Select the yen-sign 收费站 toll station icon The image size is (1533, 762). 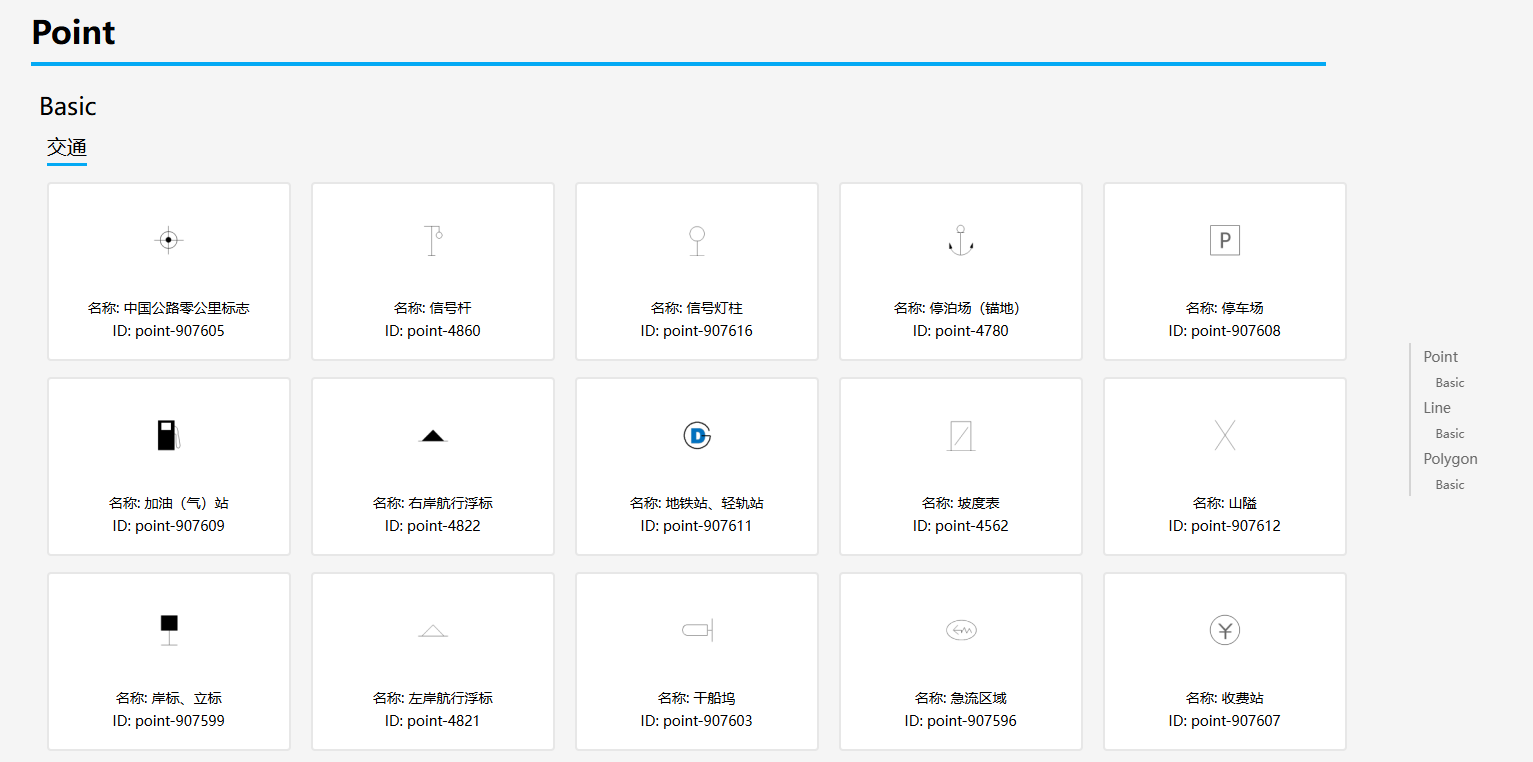[x=1225, y=630]
